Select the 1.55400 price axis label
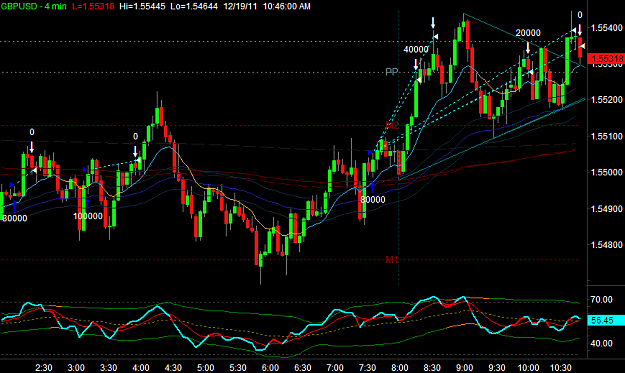The height and width of the screenshot is (373, 625). click(607, 27)
